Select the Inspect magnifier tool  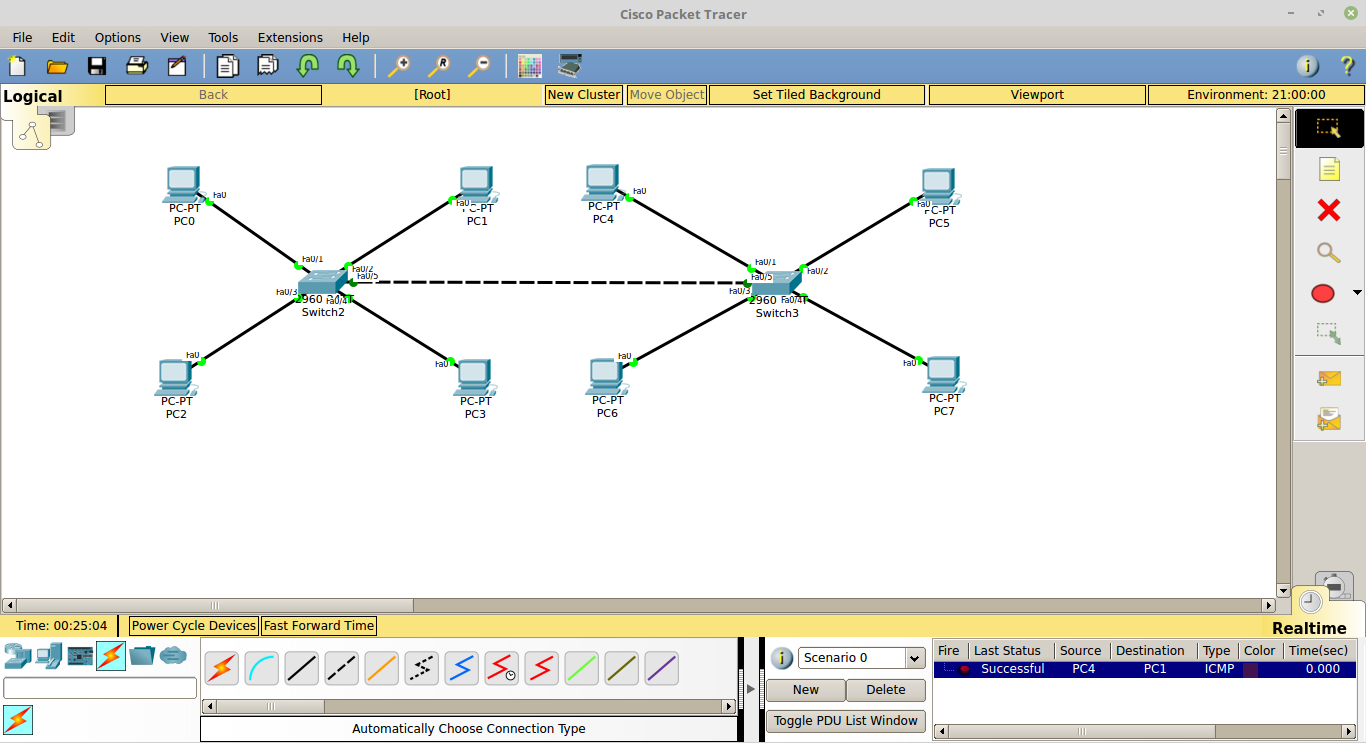click(1328, 252)
